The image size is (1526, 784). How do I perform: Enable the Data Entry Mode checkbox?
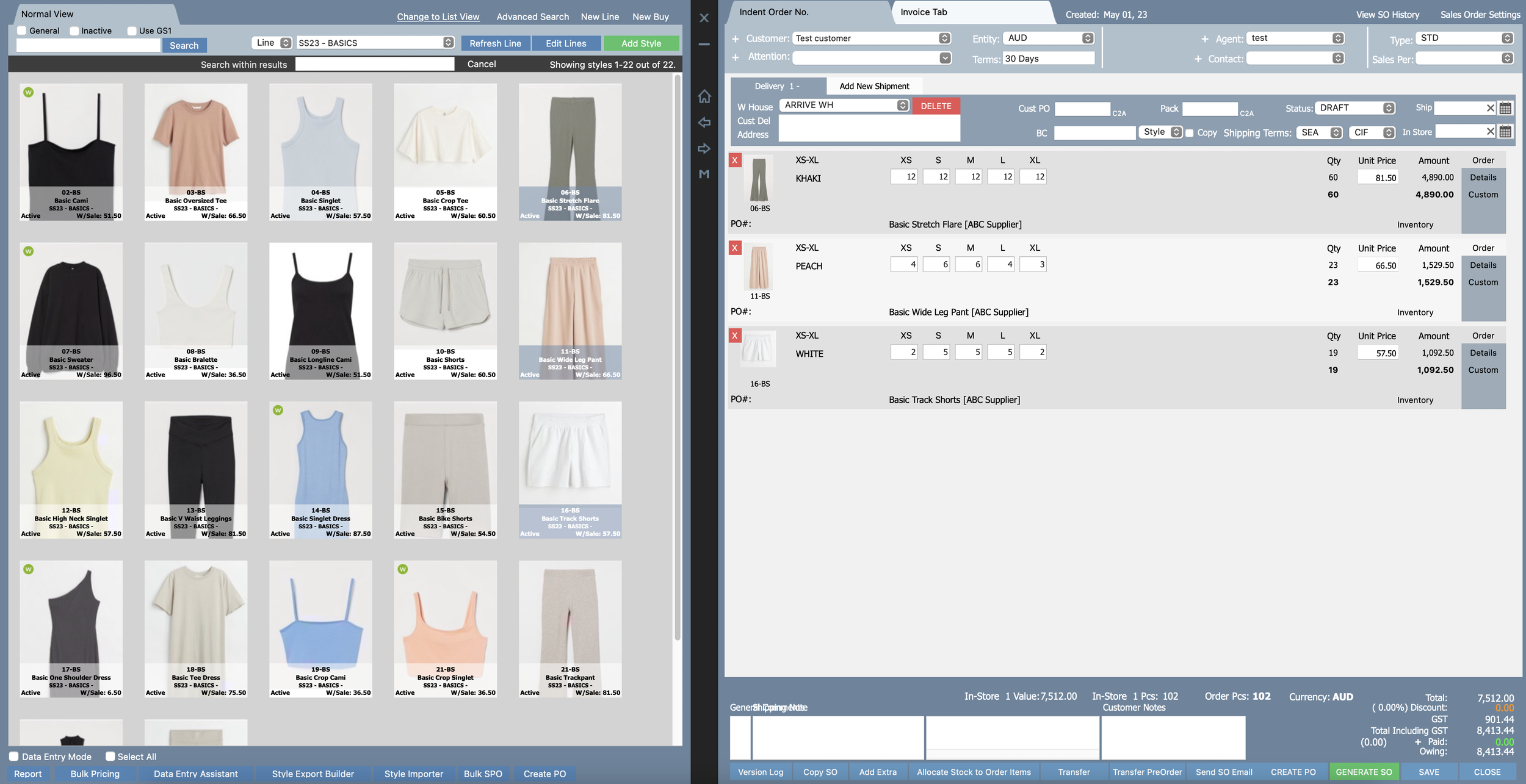point(13,757)
